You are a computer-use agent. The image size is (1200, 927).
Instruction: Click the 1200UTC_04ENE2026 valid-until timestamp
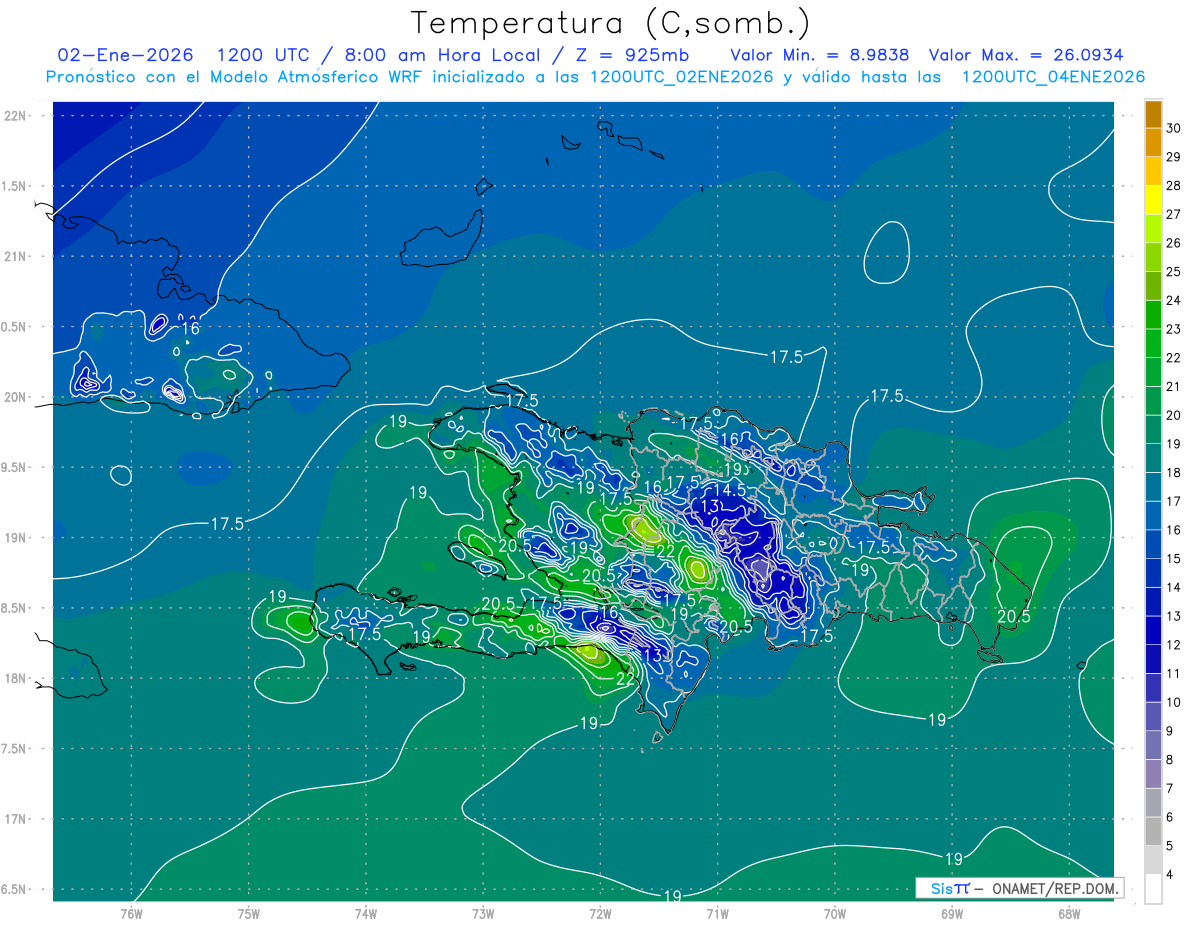point(1052,77)
